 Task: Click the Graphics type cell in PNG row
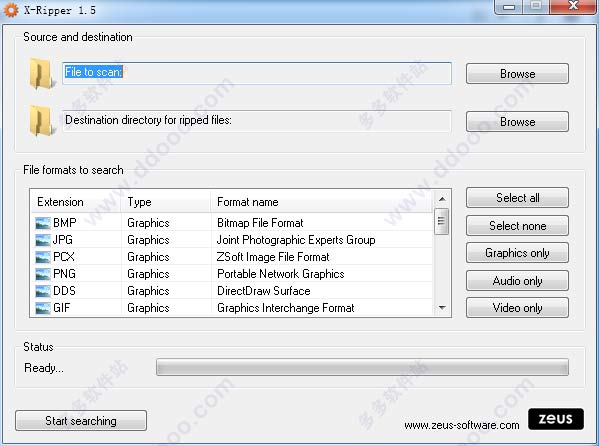pyautogui.click(x=148, y=274)
